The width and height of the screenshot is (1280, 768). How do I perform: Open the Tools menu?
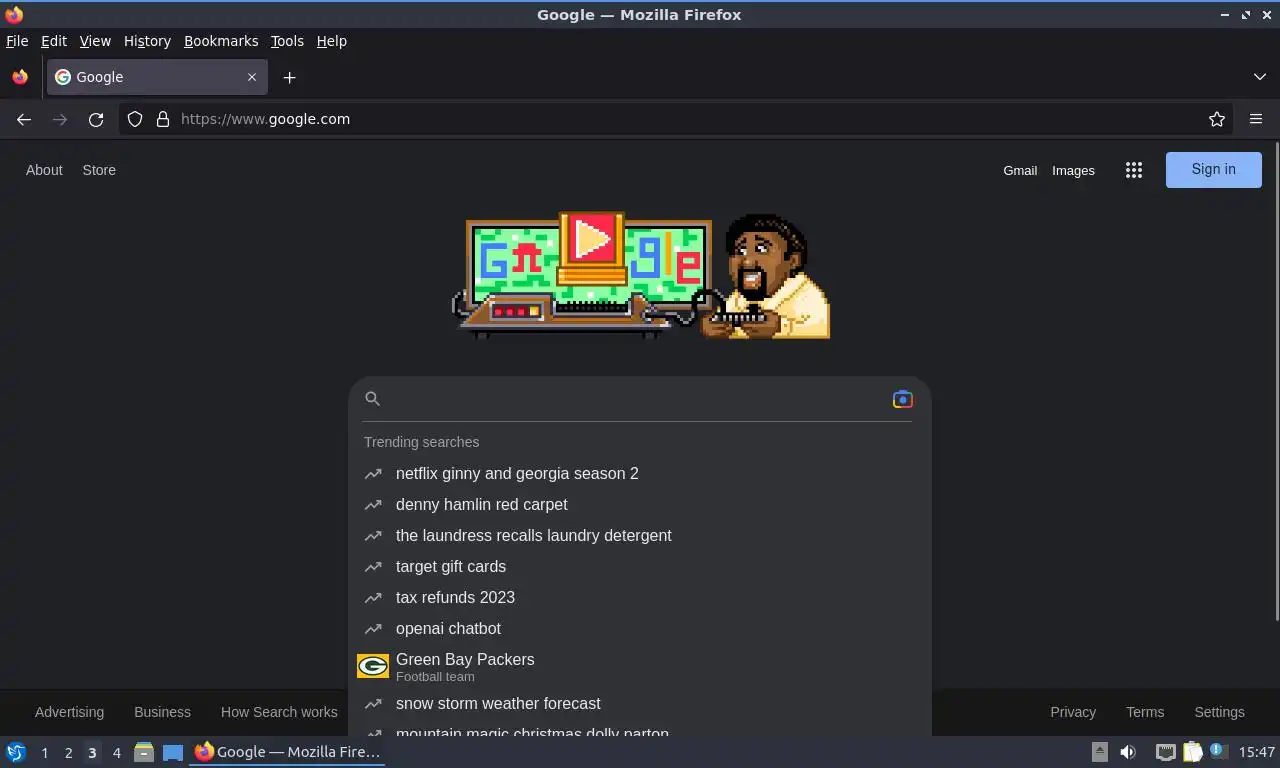coord(287,41)
